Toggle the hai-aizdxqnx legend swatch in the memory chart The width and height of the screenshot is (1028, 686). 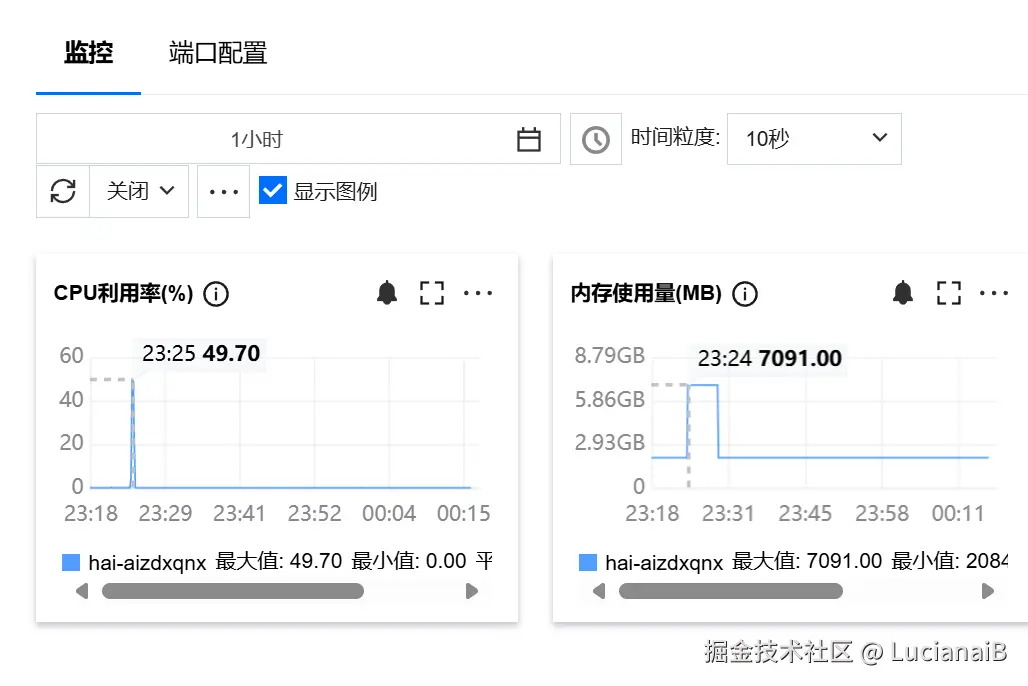(588, 562)
